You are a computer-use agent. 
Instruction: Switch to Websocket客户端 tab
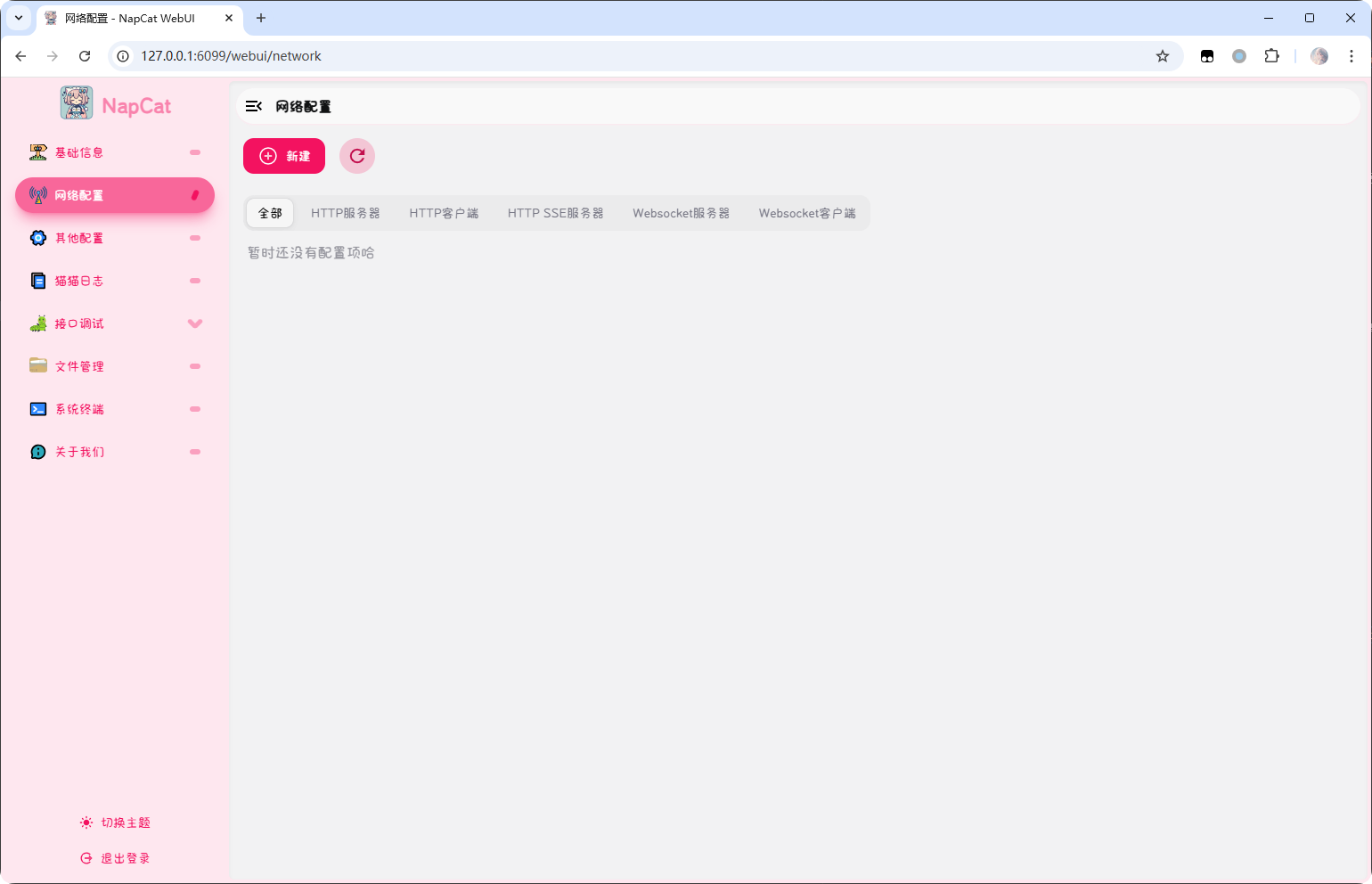(x=806, y=214)
